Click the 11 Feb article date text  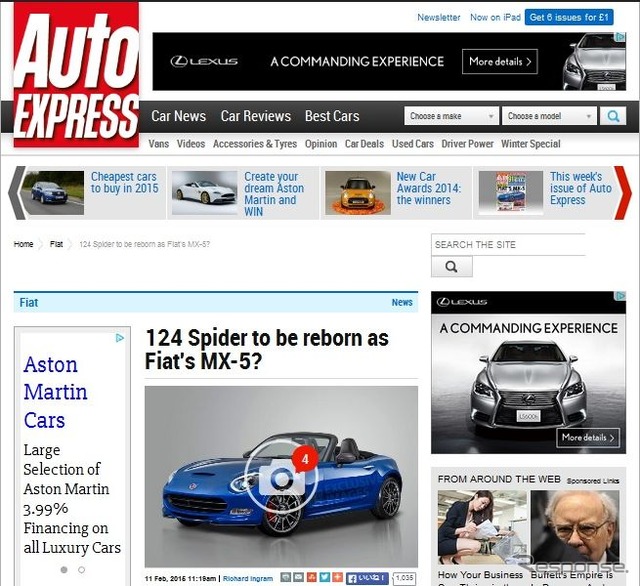pyautogui.click(x=180, y=578)
